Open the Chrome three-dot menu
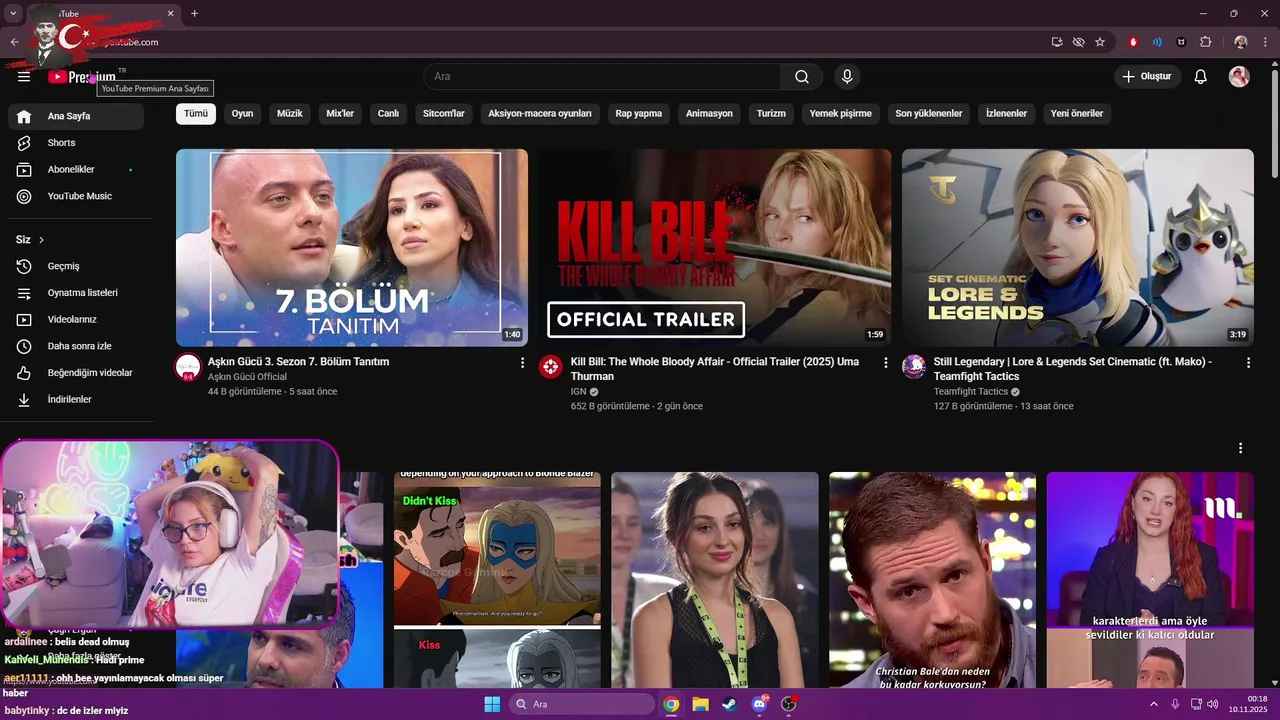The image size is (1280, 720). [x=1266, y=42]
